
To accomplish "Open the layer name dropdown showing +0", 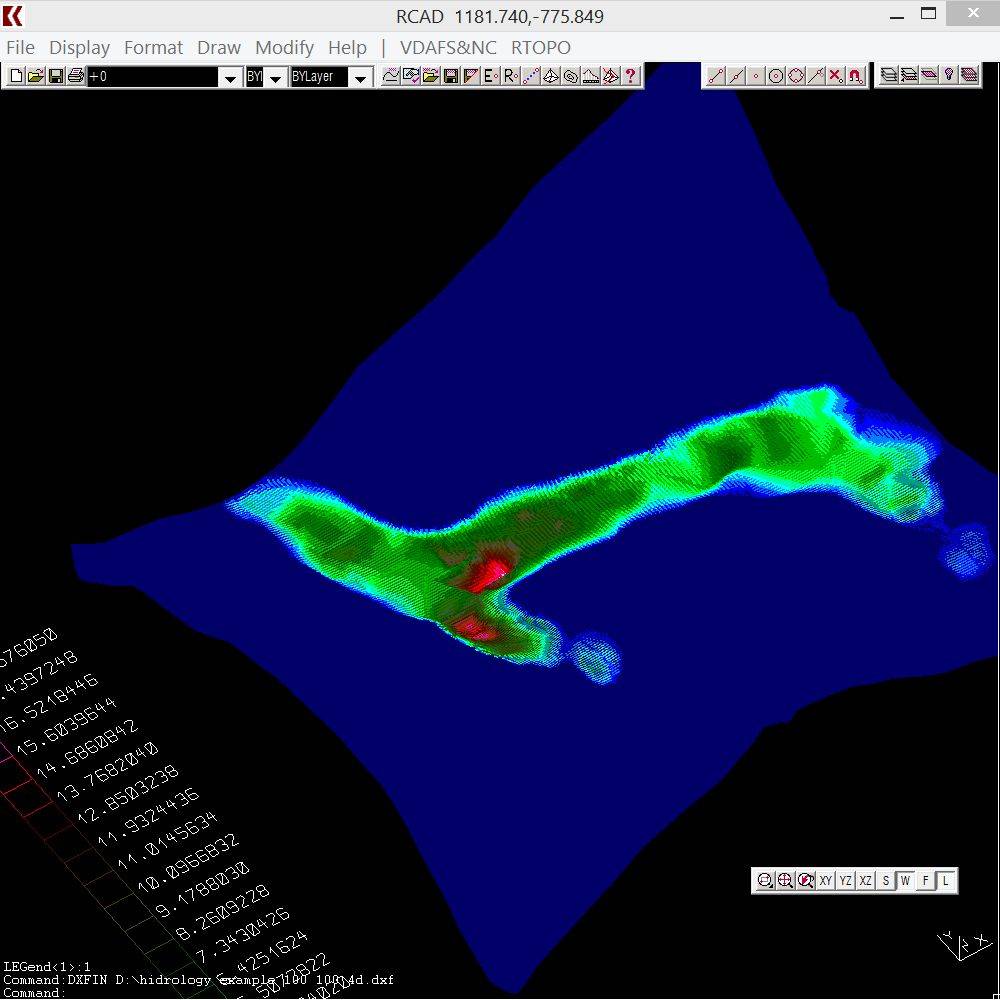I will tap(230, 77).
